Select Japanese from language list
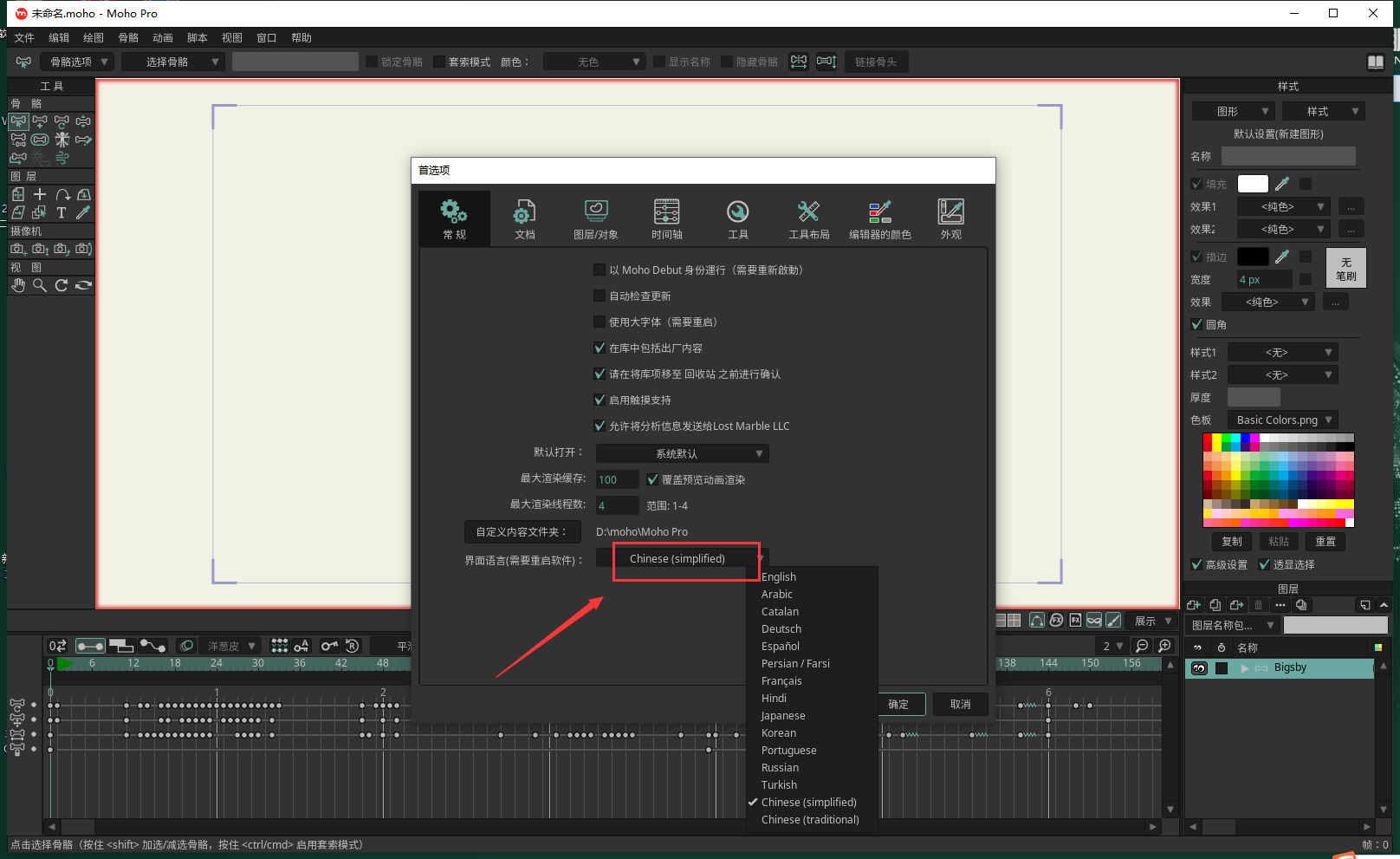Viewport: 1400px width, 859px height. point(783,715)
